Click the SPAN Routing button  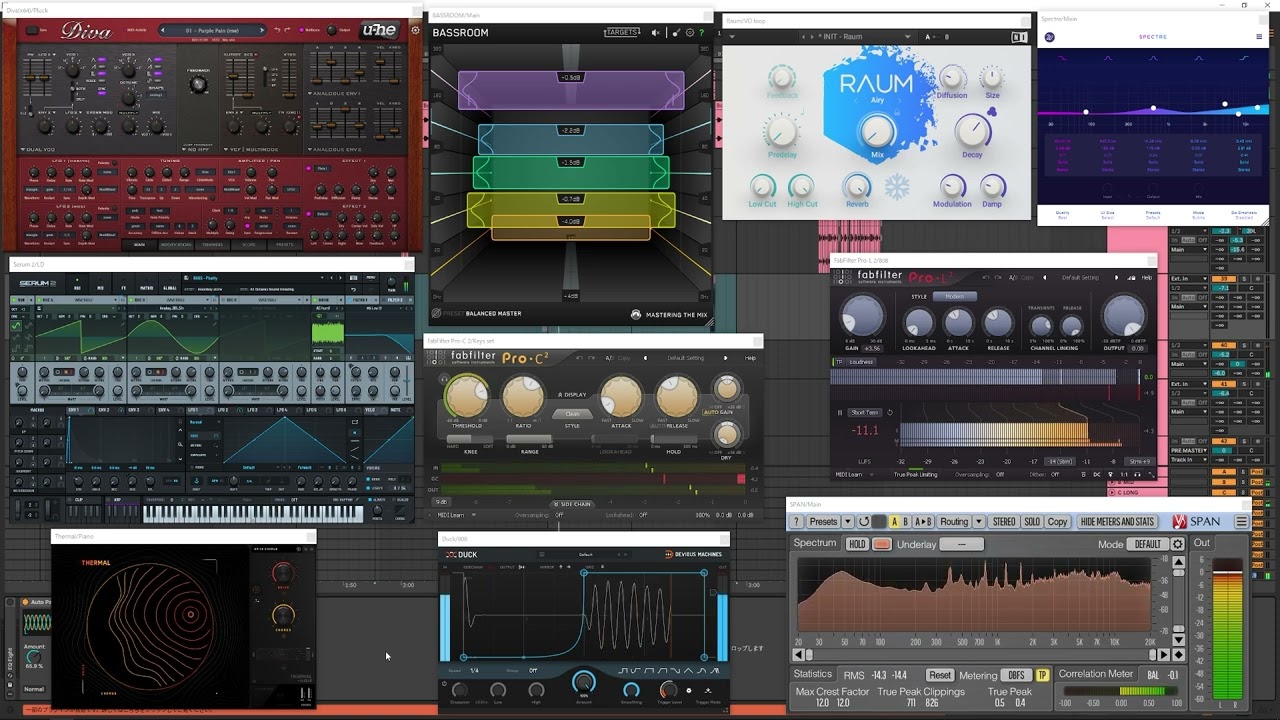(954, 522)
